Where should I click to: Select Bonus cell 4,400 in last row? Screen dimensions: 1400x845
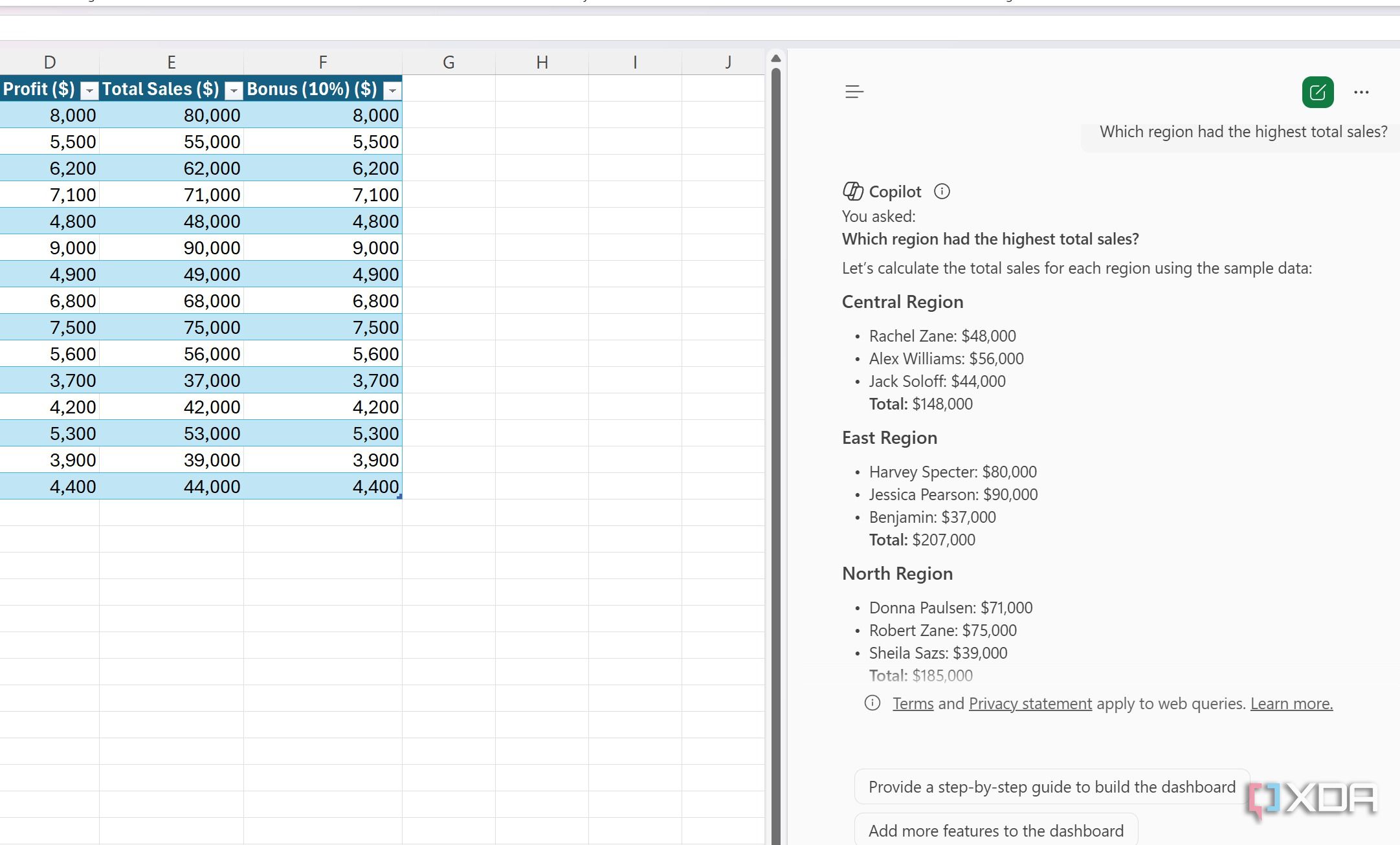click(x=323, y=487)
